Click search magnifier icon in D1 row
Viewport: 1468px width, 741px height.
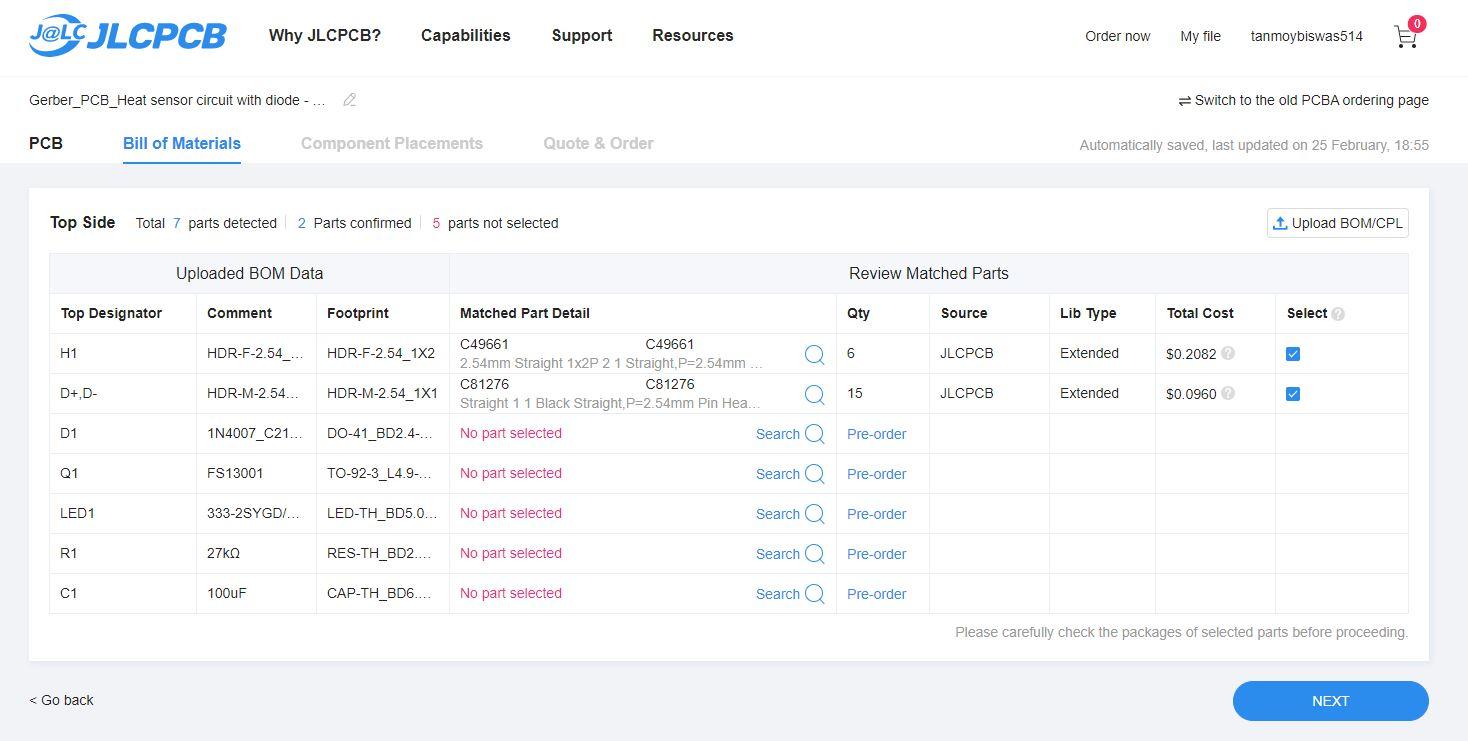click(815, 434)
